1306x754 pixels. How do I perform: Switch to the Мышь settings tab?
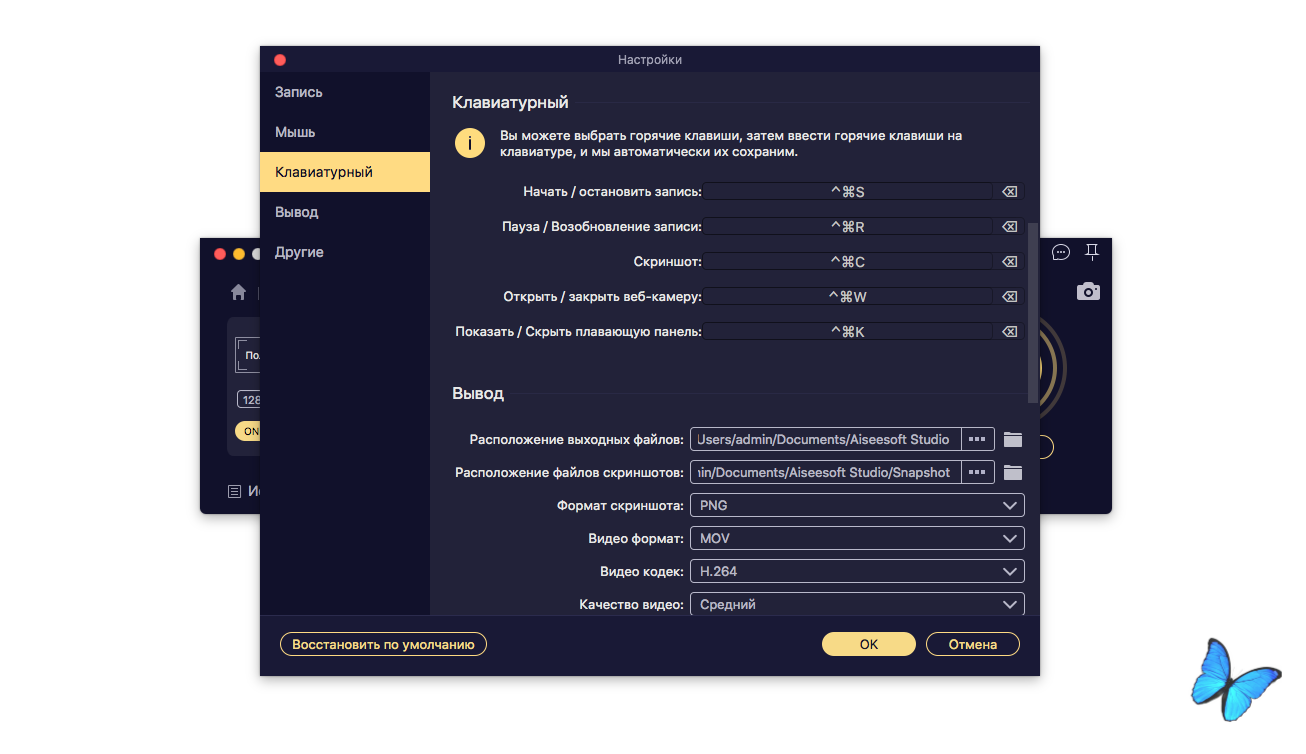[x=345, y=132]
